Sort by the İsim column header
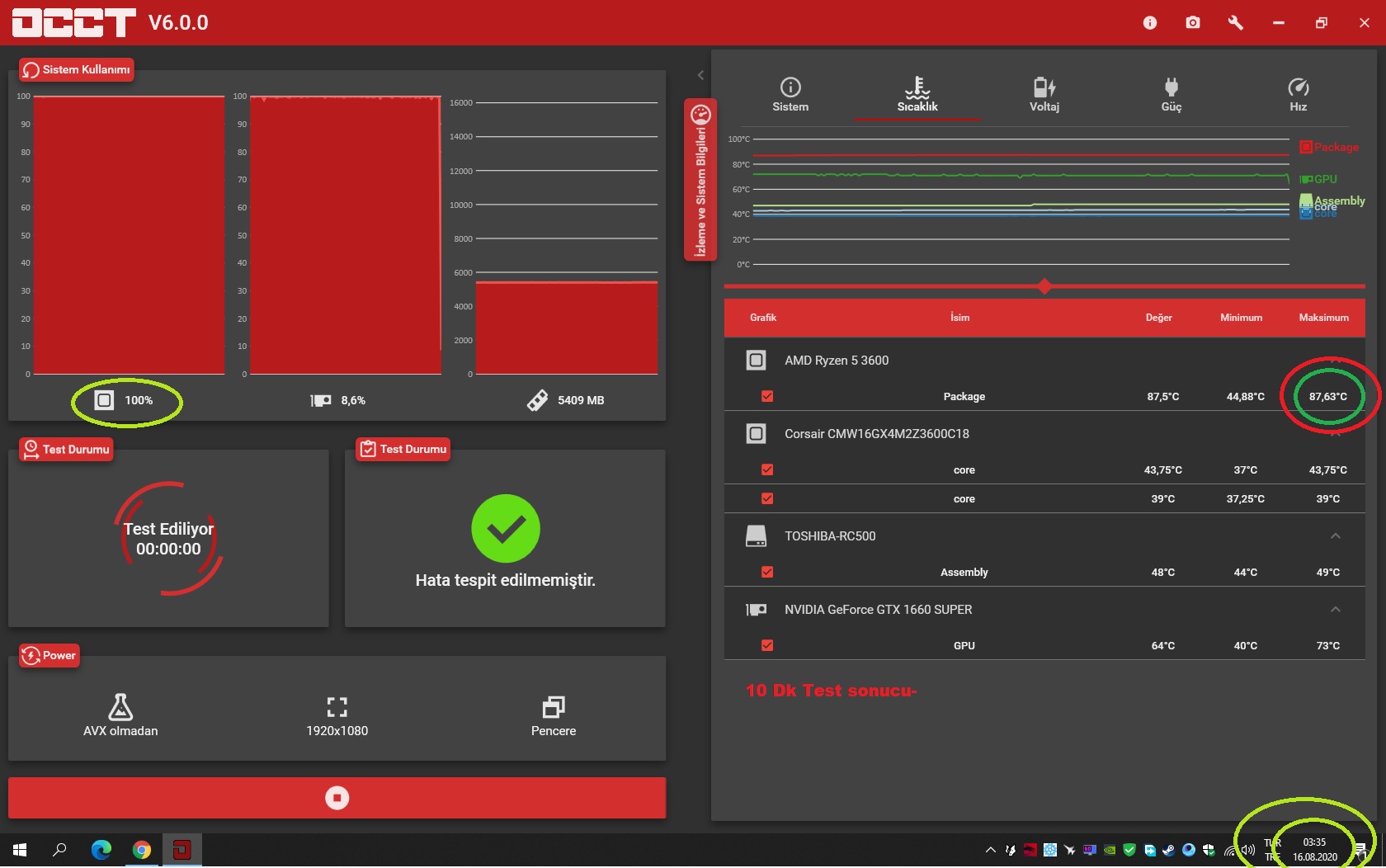1386x868 pixels. coord(959,318)
